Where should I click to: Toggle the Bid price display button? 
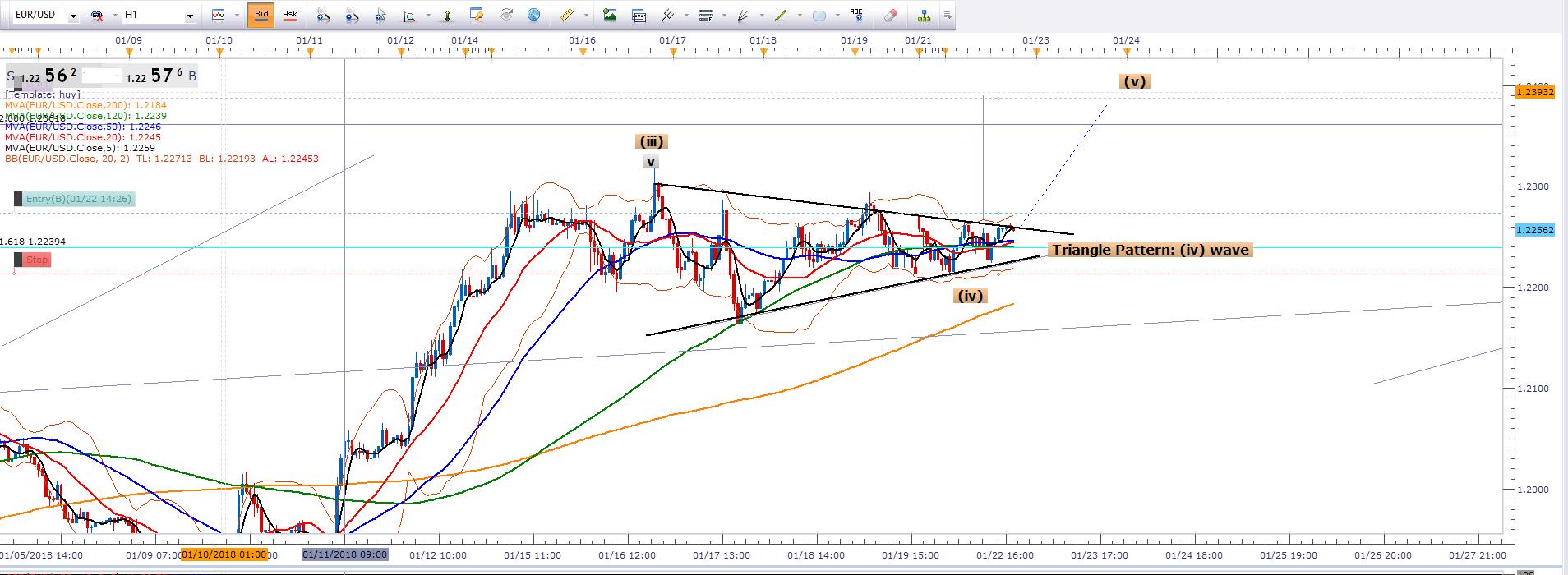point(261,15)
